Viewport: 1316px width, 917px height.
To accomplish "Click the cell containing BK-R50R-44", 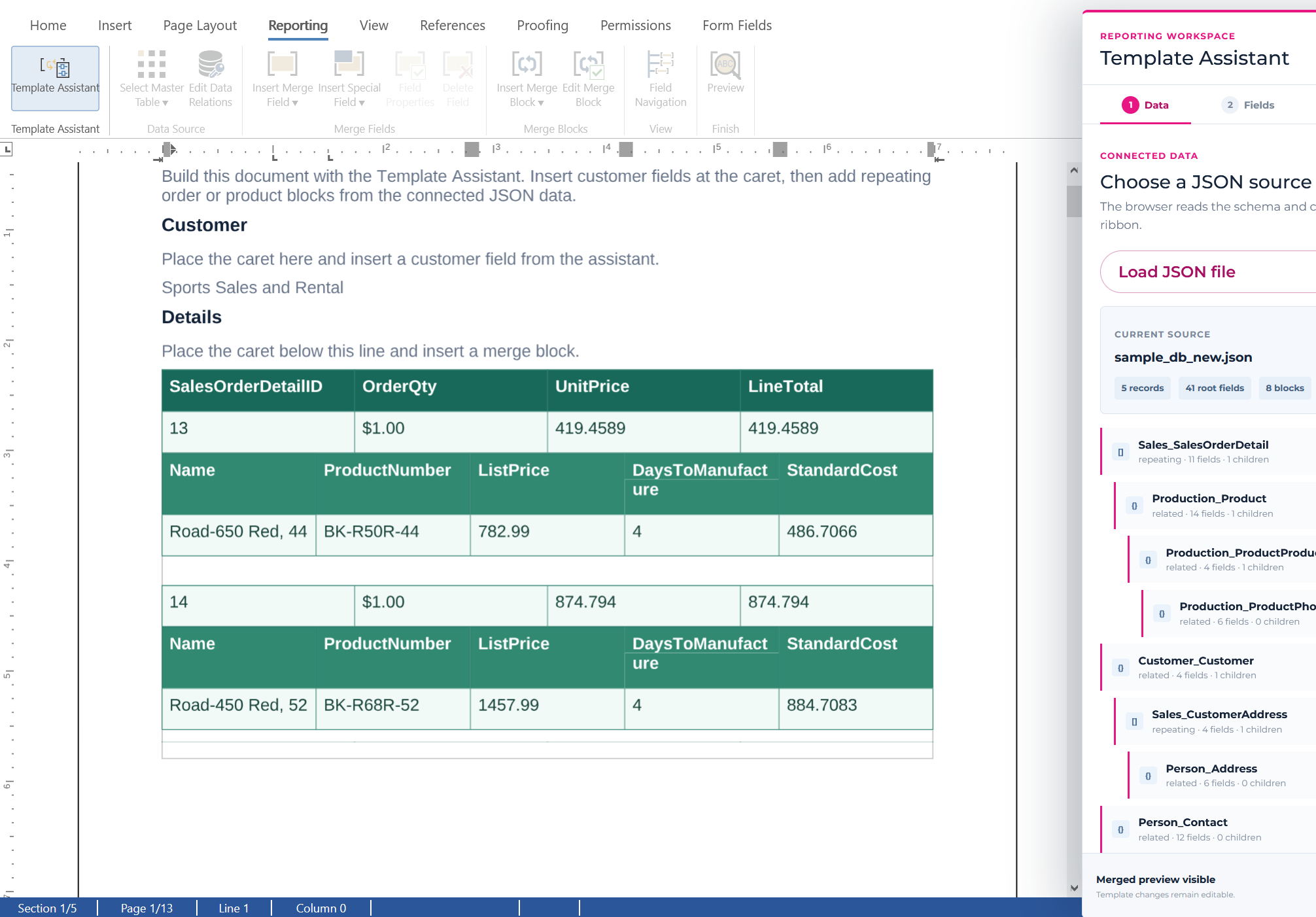I will point(393,535).
